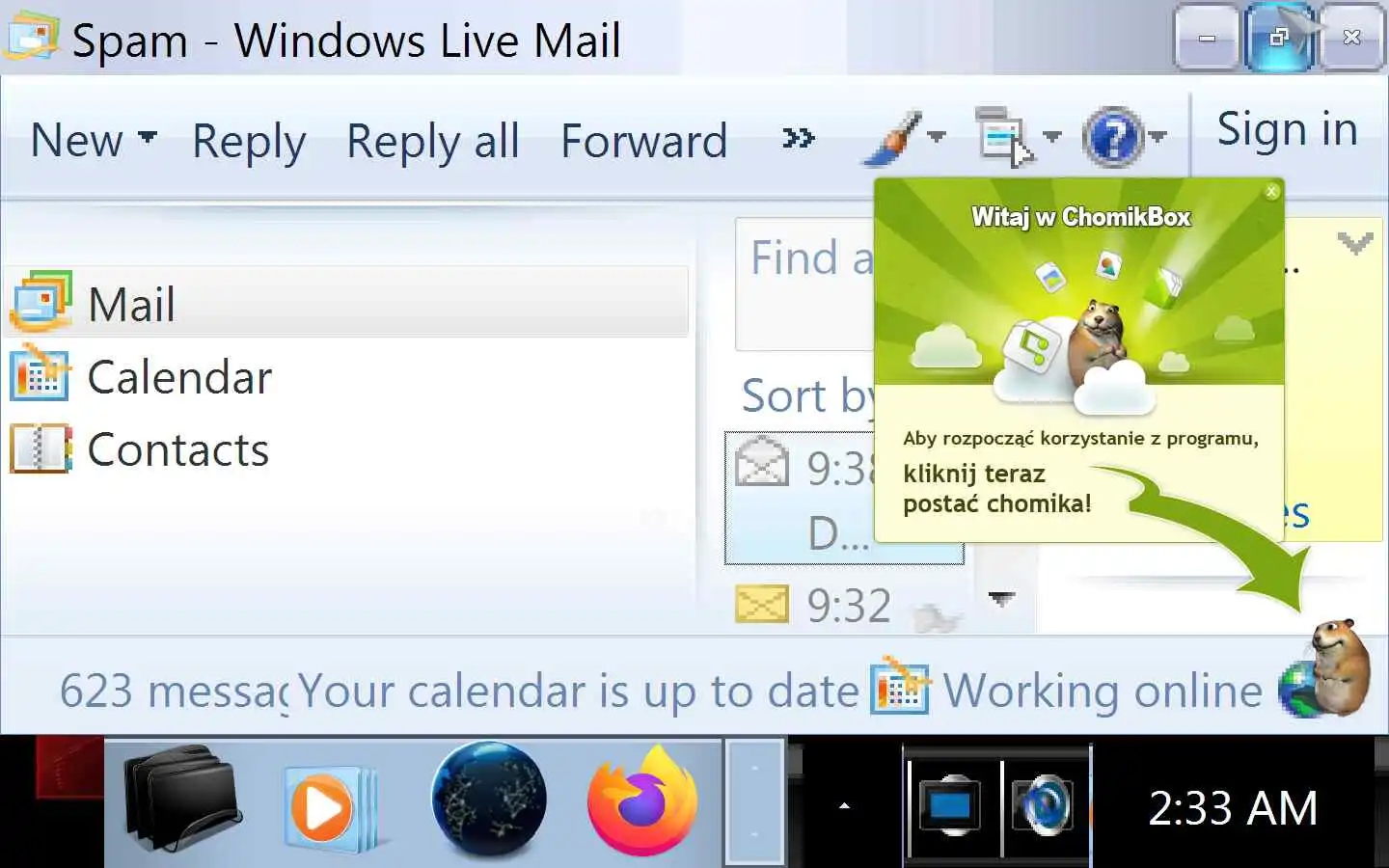Collapse the yellow panel chevron
The height and width of the screenshot is (868, 1389).
(1355, 242)
